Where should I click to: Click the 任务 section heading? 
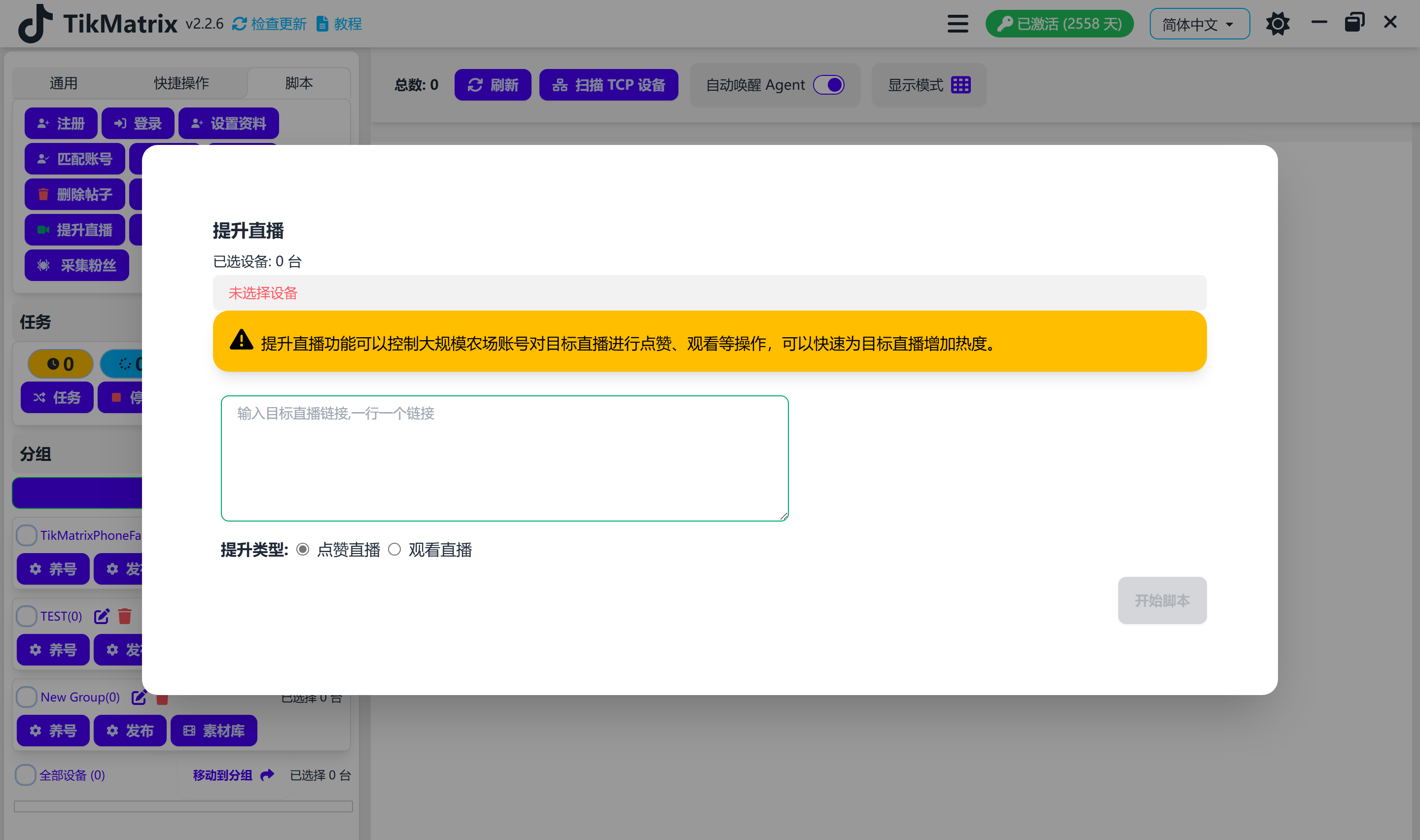35,322
